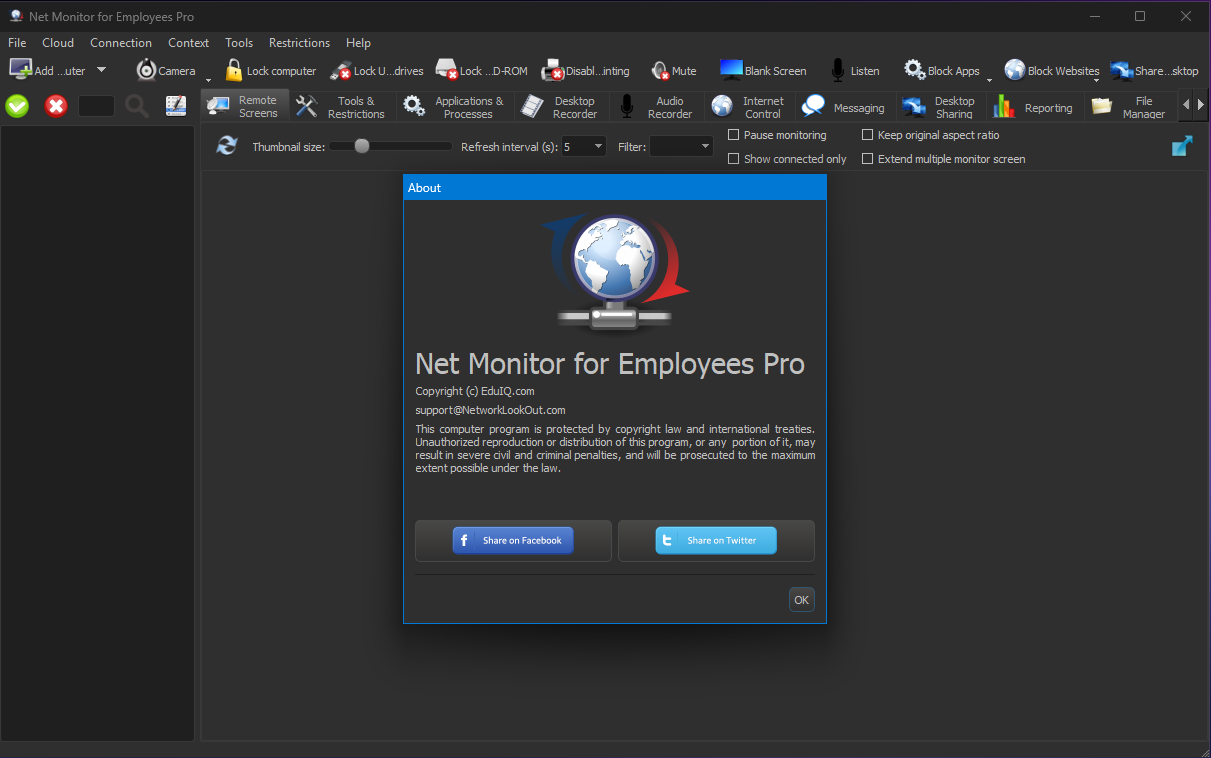
Task: Open the Context menu bar item
Action: pyautogui.click(x=189, y=43)
